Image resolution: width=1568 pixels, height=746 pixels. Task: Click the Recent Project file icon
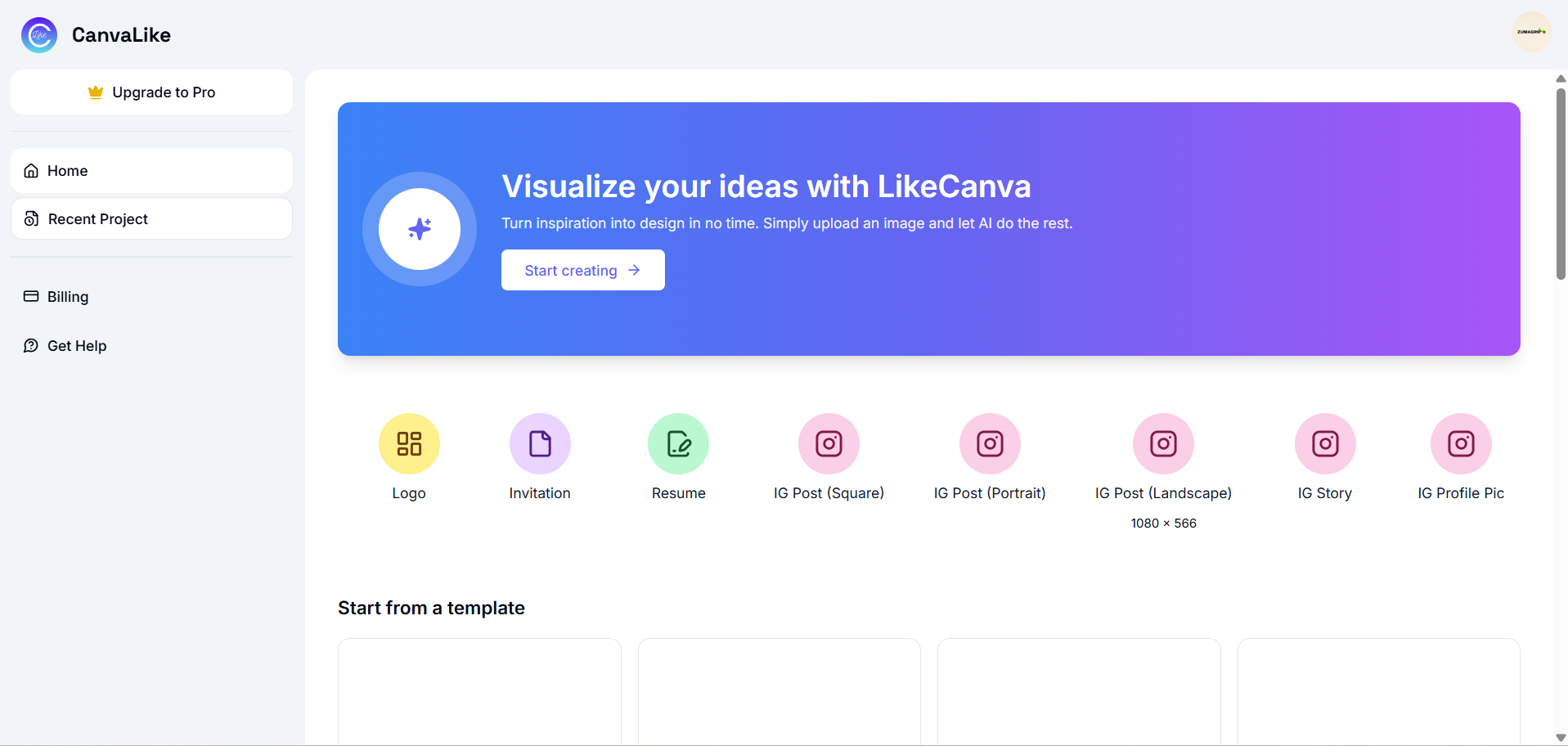31,218
